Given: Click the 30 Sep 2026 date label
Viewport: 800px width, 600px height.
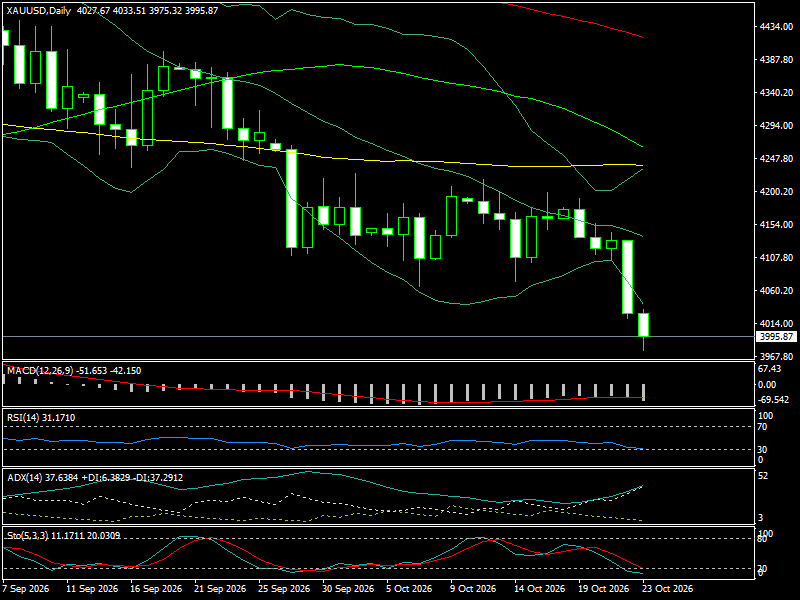Looking at the screenshot, I should click(348, 589).
